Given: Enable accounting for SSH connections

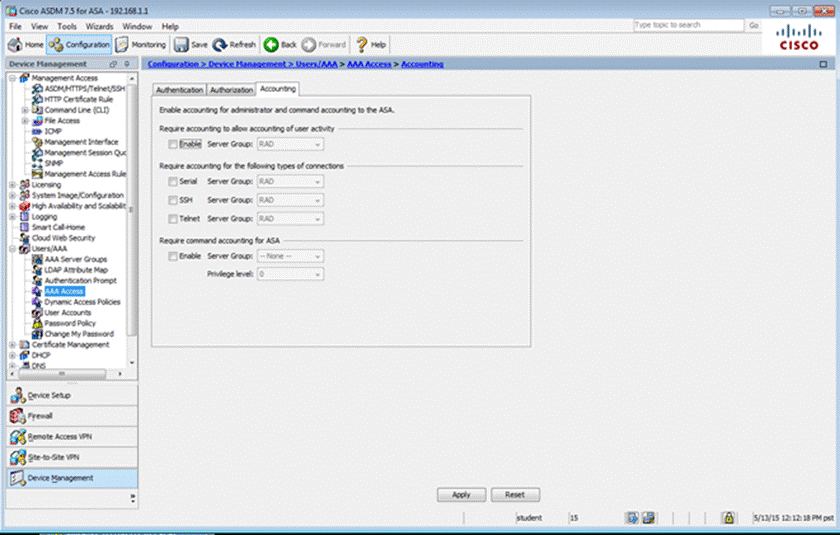Looking at the screenshot, I should click(173, 200).
